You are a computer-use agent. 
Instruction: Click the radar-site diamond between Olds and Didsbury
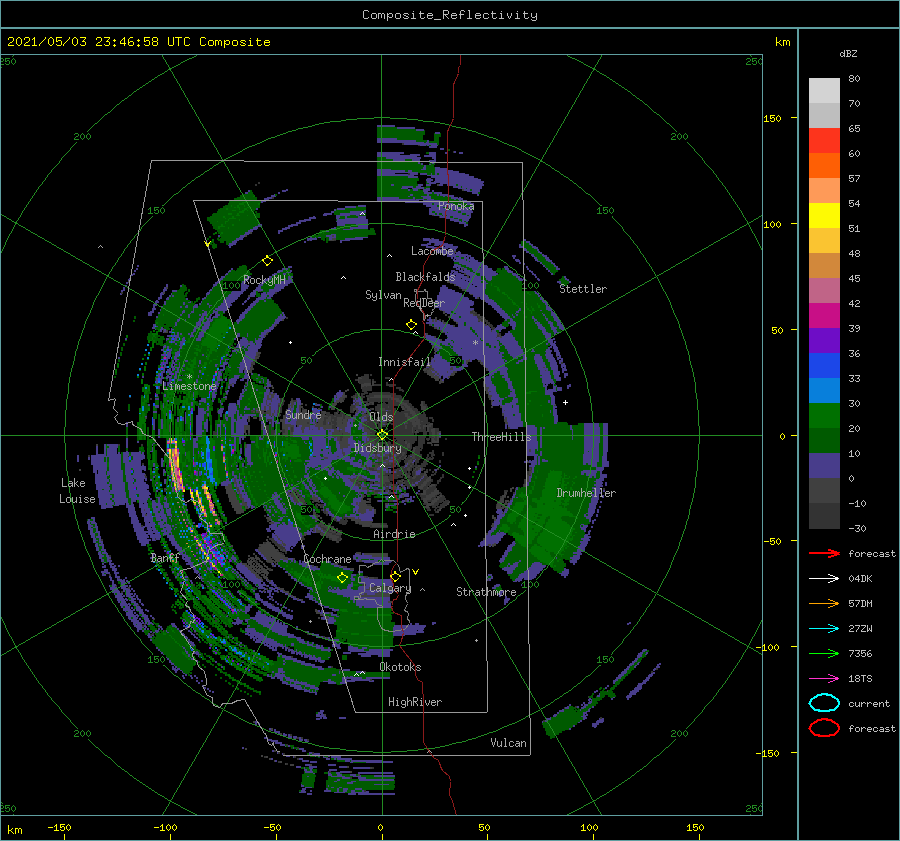click(x=382, y=435)
